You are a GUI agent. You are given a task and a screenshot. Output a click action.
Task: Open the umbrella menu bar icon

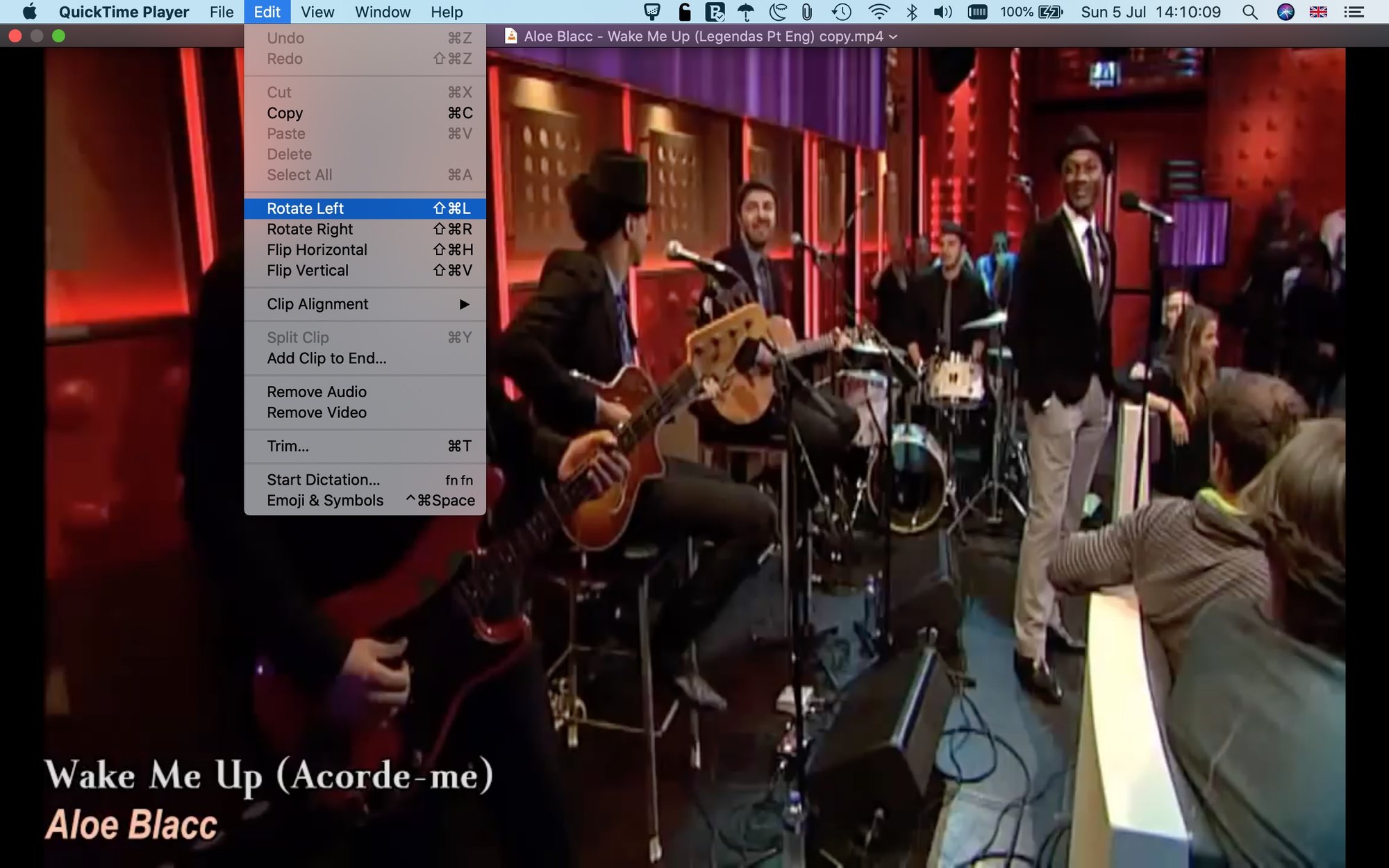tap(746, 12)
